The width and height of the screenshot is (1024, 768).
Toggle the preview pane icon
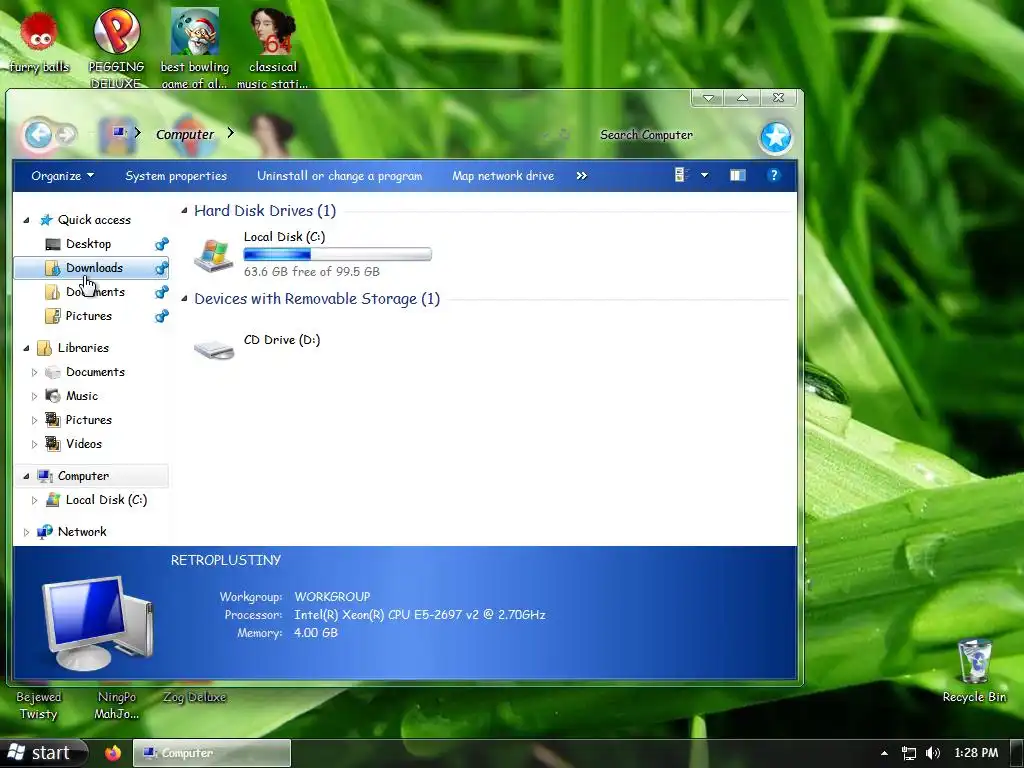click(x=738, y=175)
